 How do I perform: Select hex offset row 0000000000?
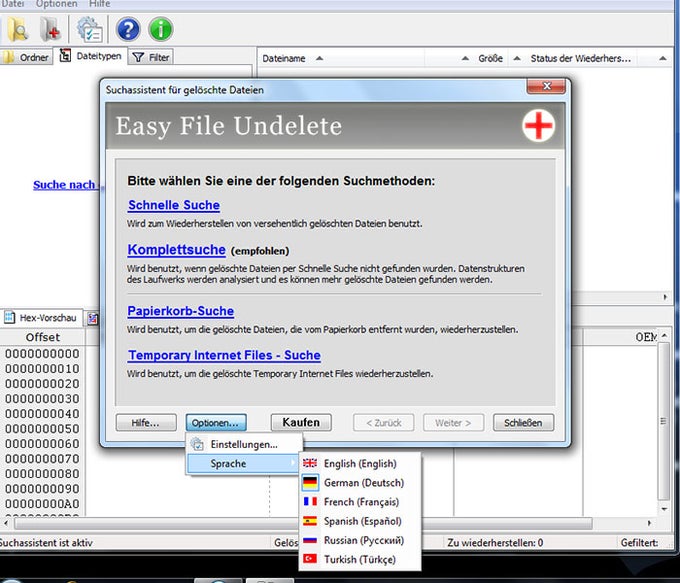(42, 354)
